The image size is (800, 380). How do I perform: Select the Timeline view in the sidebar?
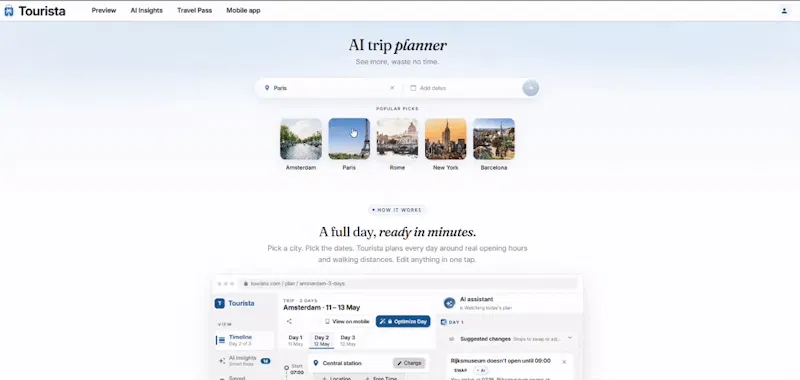point(244,340)
